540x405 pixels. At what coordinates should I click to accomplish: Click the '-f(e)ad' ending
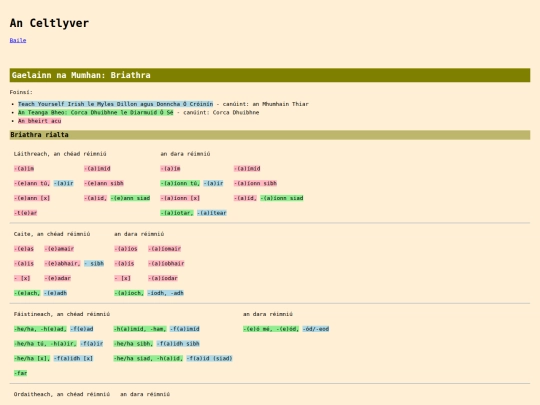pyautogui.click(x=82, y=329)
